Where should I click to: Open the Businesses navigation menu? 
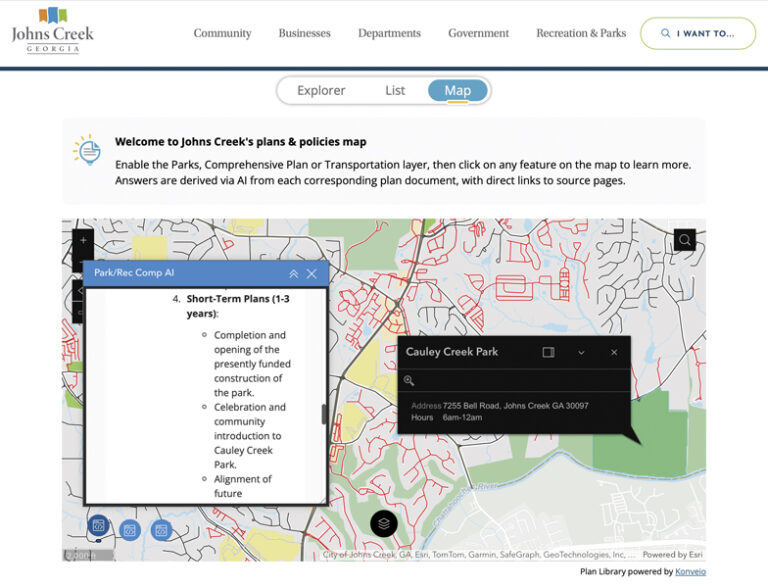(305, 33)
